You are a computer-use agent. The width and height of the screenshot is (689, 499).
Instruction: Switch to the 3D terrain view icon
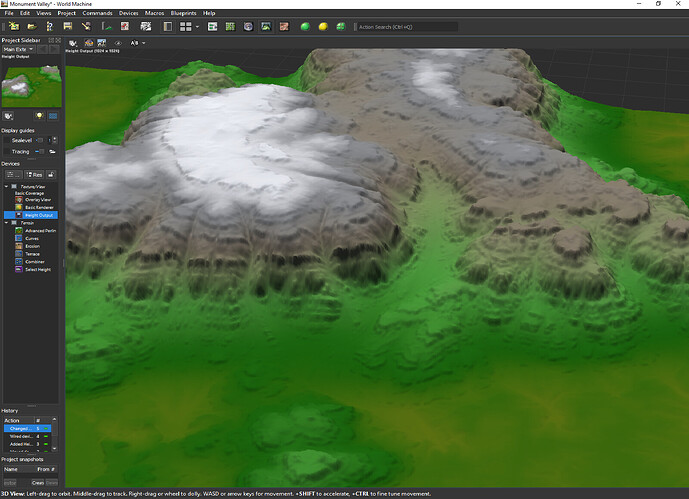tap(266, 27)
